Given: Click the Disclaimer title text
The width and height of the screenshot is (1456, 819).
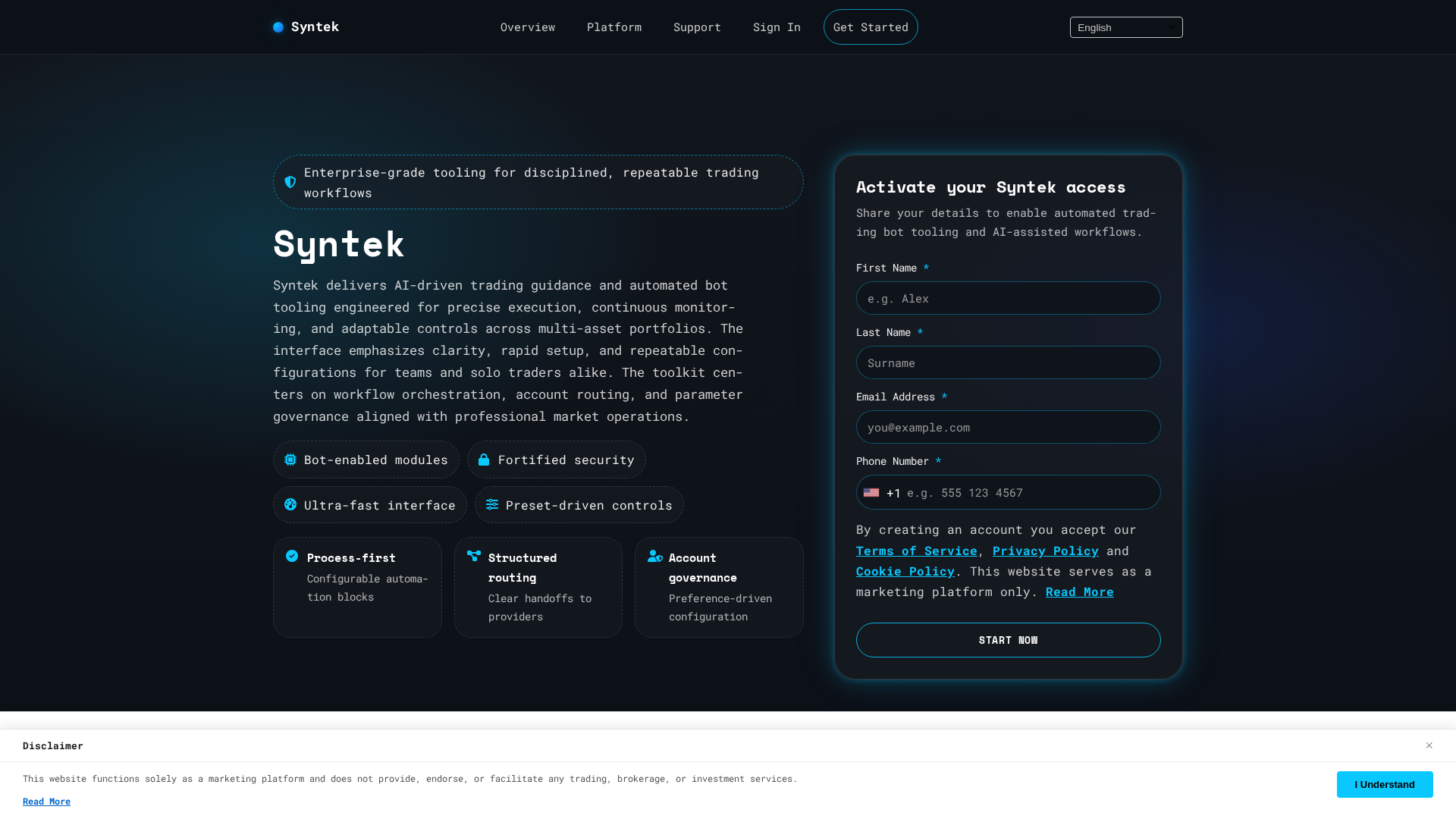Looking at the screenshot, I should pyautogui.click(x=53, y=745).
